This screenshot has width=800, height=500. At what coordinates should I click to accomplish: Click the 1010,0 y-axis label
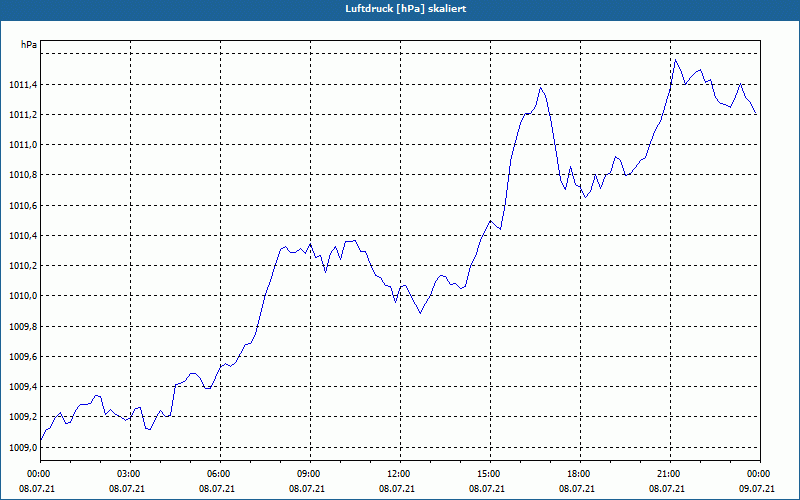[23, 296]
